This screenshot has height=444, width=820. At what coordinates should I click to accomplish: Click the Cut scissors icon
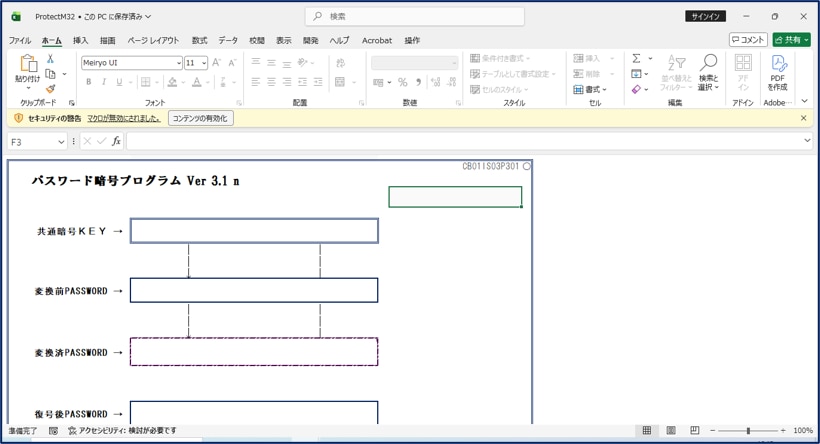click(x=50, y=59)
